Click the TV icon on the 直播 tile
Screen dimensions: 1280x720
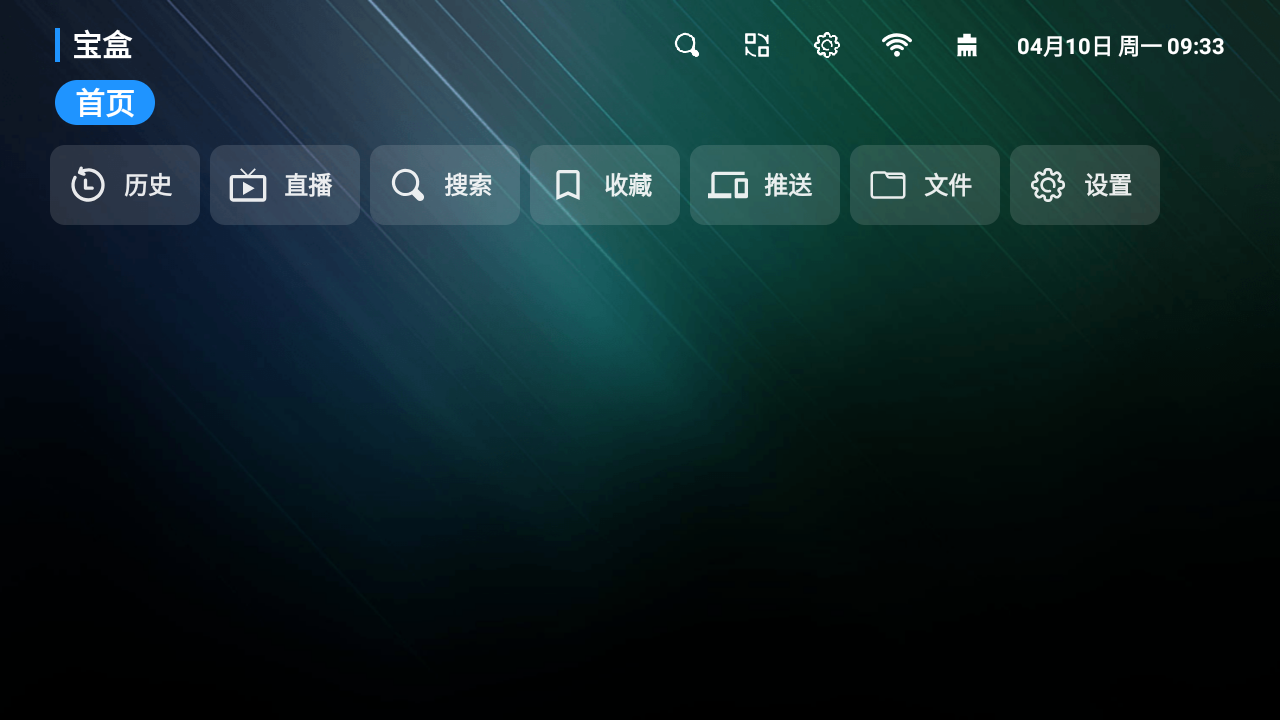point(248,185)
